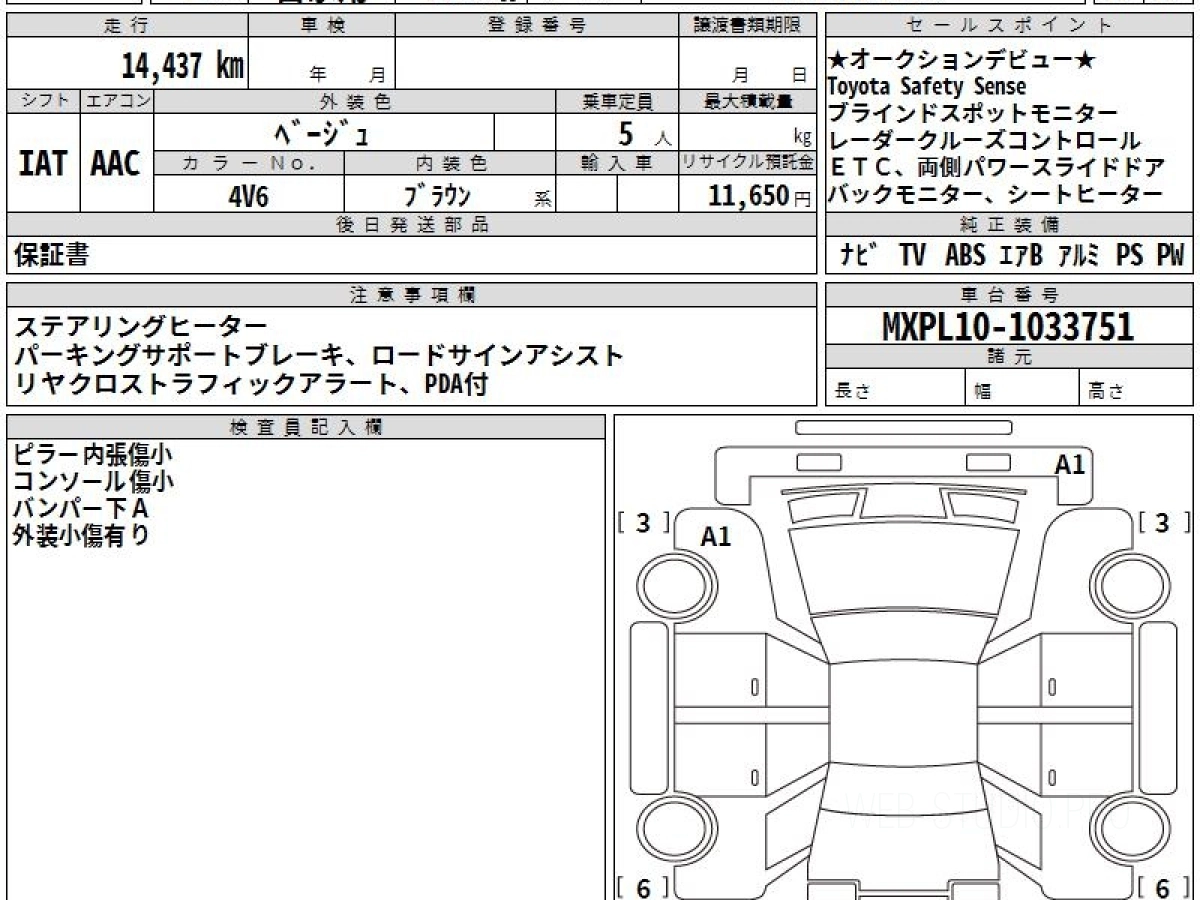Click the TV equipment label
This screenshot has width=1200, height=900.
[912, 255]
